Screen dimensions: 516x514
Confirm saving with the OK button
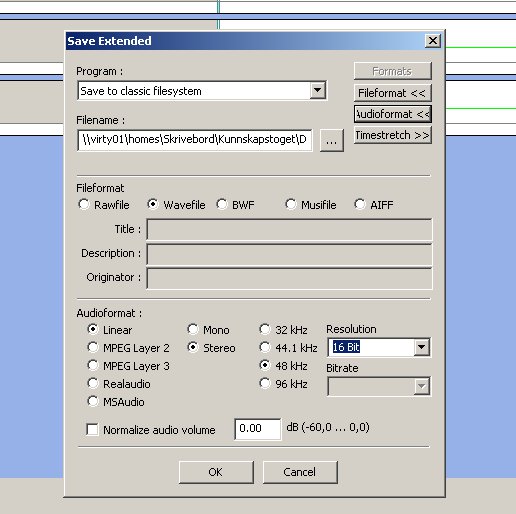[x=216, y=472]
